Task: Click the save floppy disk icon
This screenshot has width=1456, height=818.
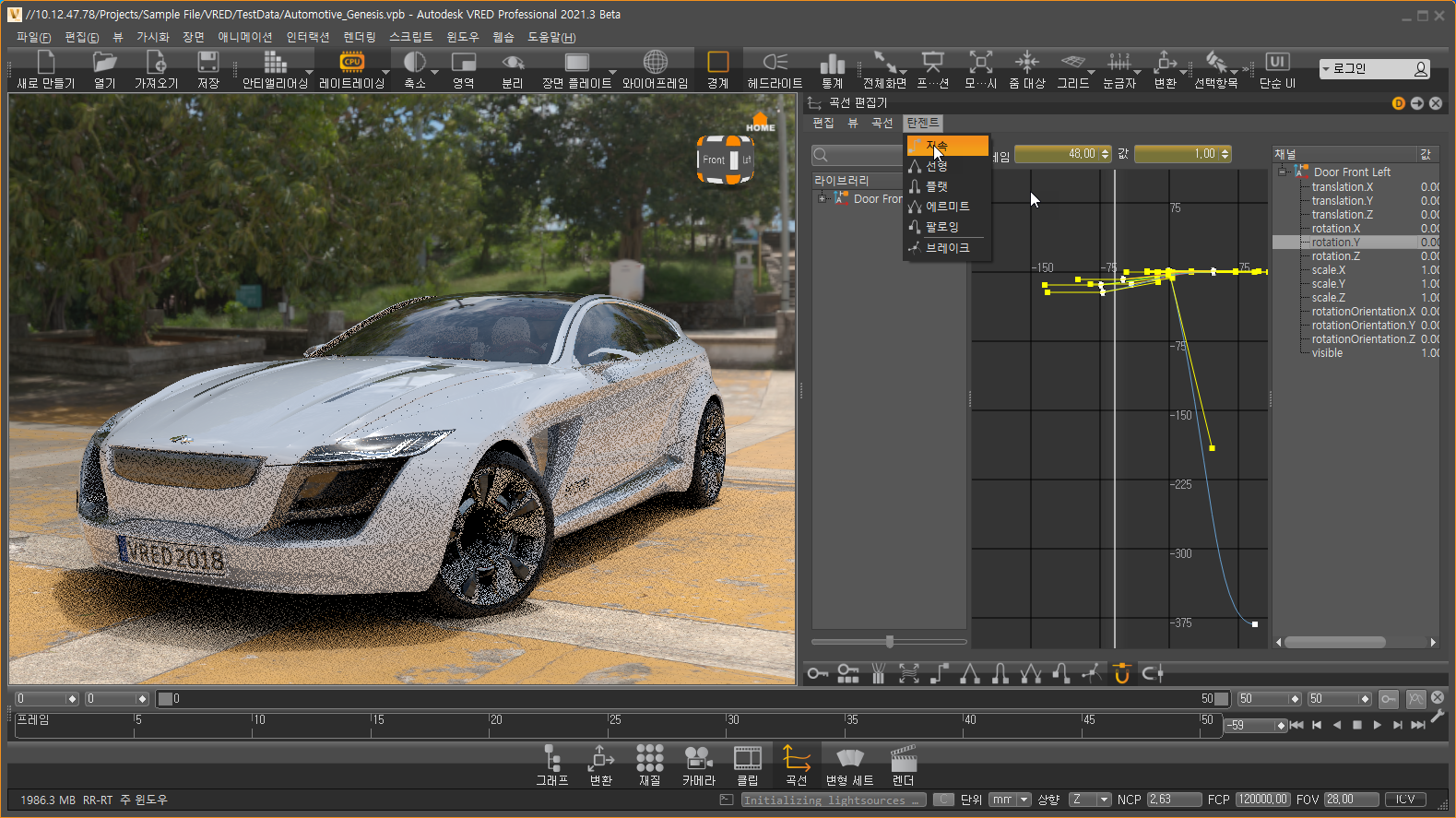Action: click(208, 63)
